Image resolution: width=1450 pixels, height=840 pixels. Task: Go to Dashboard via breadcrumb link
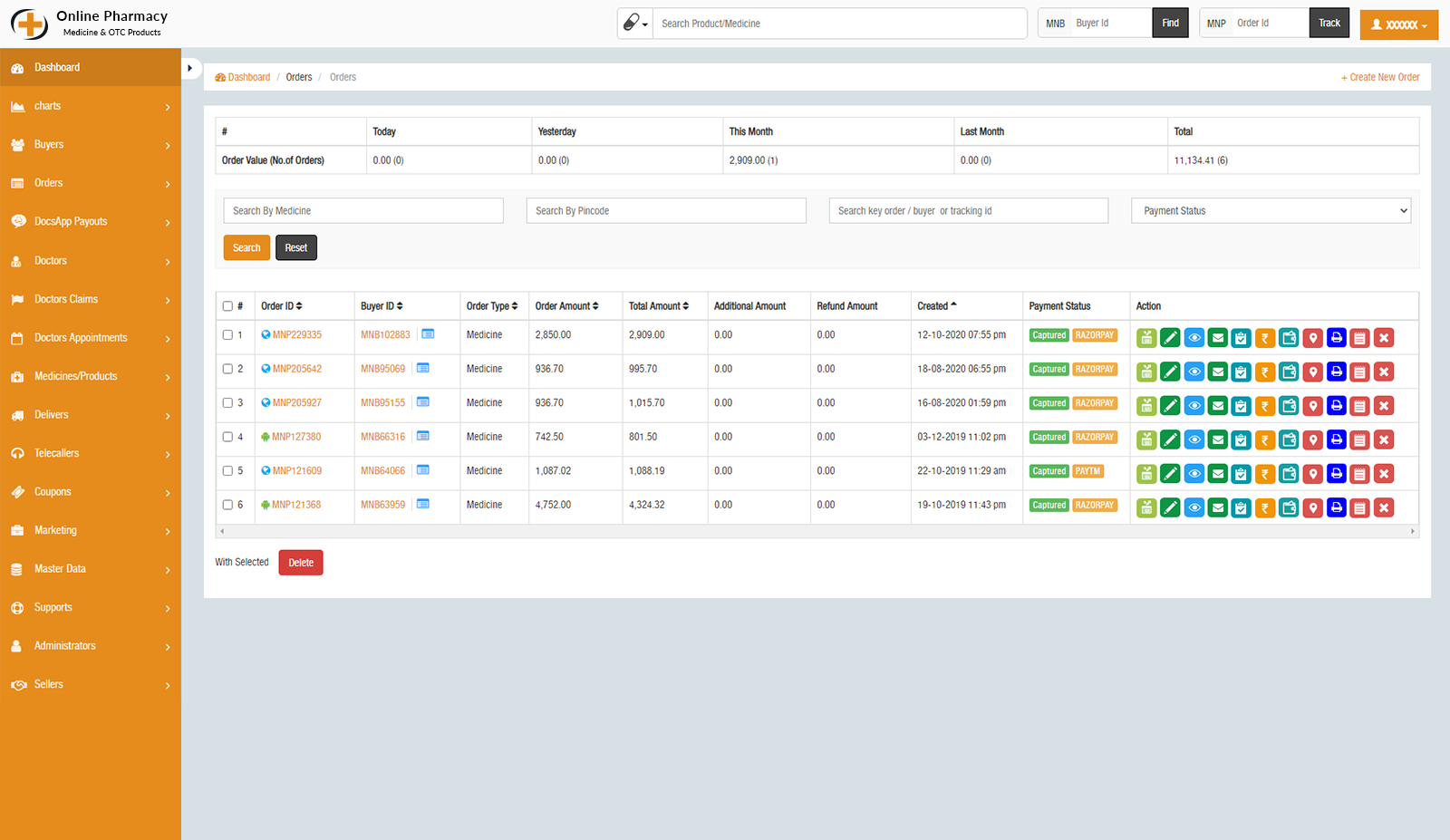tap(243, 77)
